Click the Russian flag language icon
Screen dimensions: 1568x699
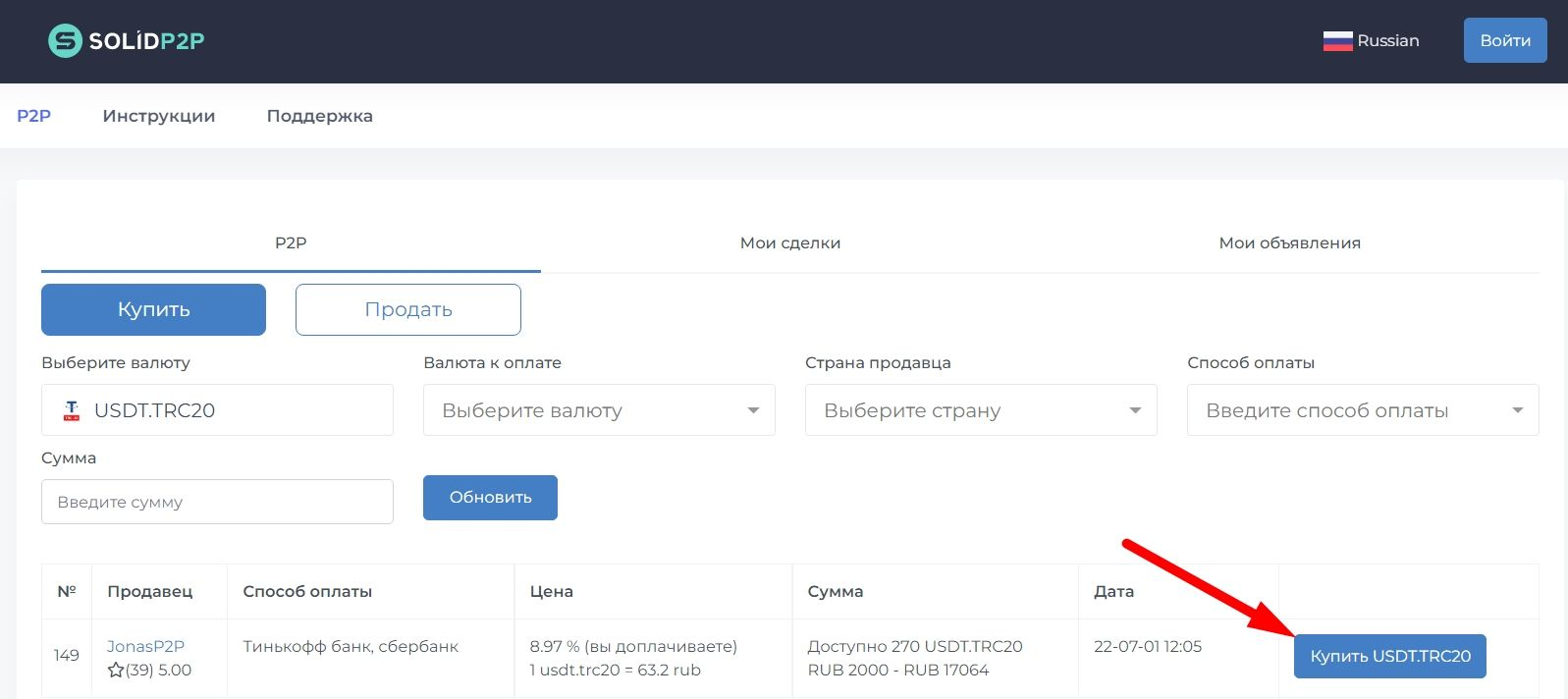coord(1337,41)
